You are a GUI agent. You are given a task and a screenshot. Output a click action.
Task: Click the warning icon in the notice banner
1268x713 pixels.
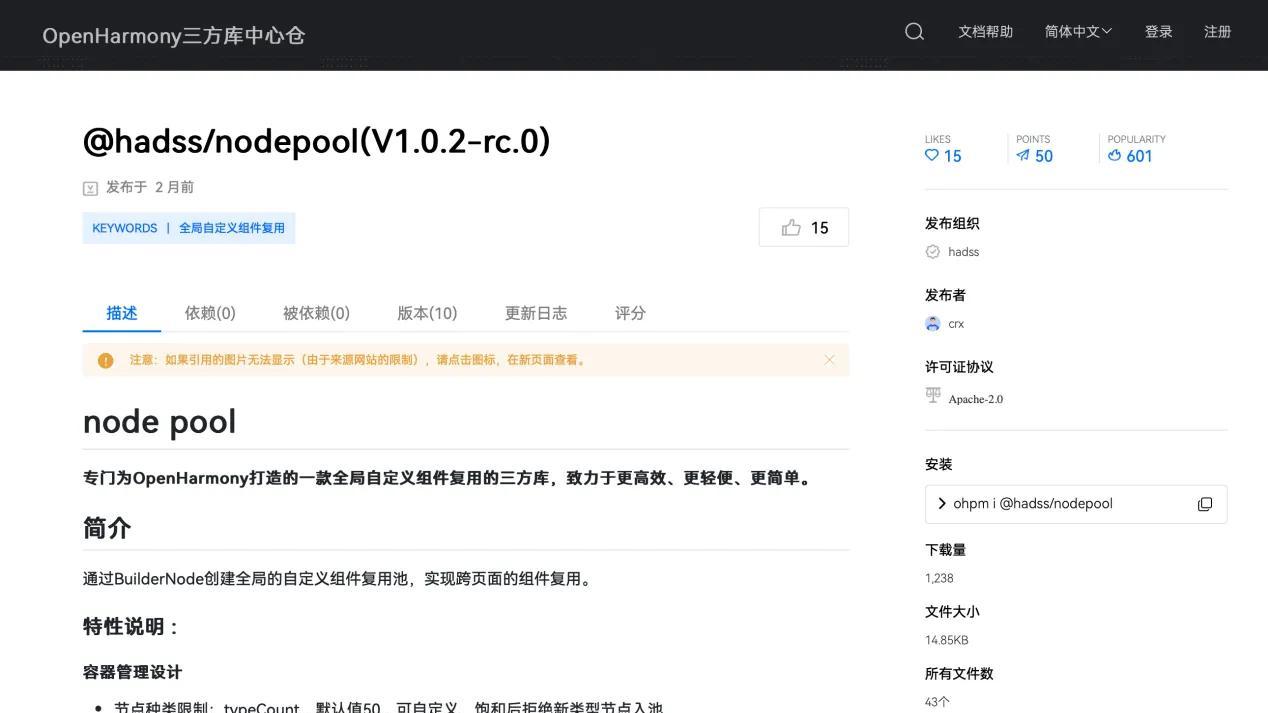[x=105, y=360]
